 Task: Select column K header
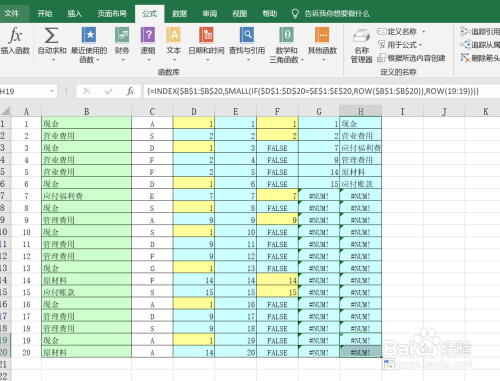(x=482, y=111)
